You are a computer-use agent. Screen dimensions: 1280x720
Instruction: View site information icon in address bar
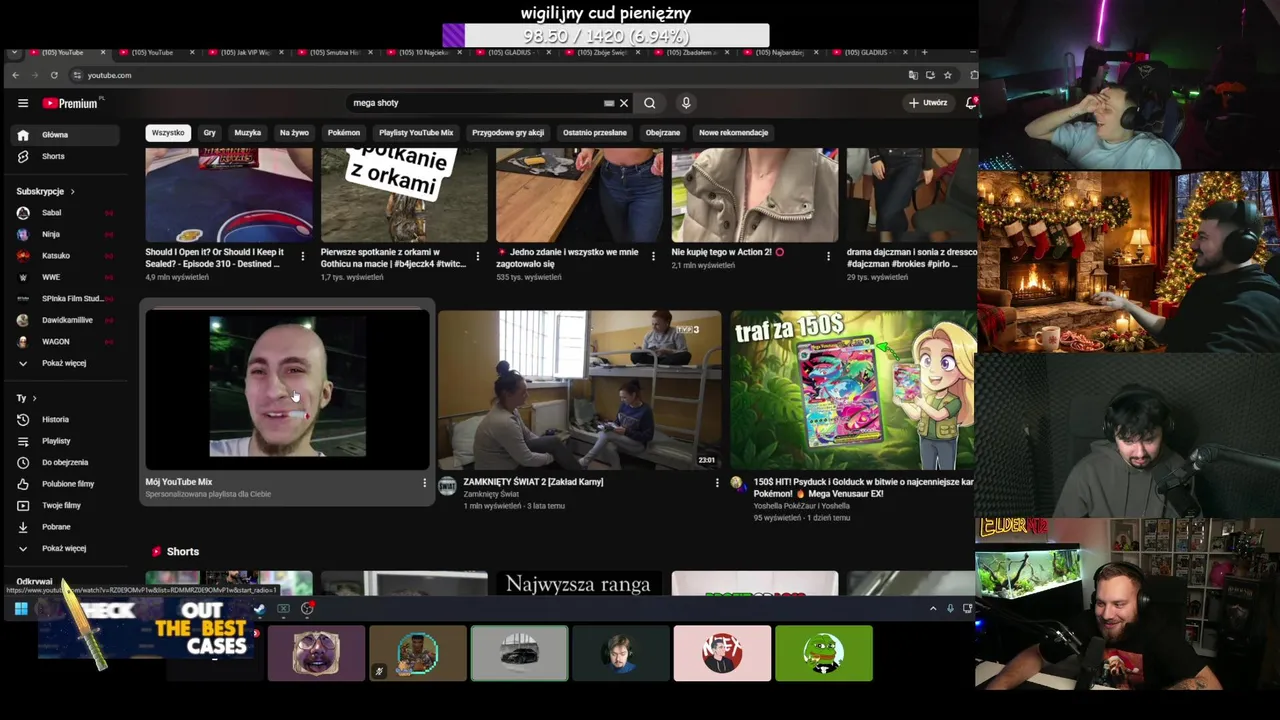pyautogui.click(x=77, y=75)
